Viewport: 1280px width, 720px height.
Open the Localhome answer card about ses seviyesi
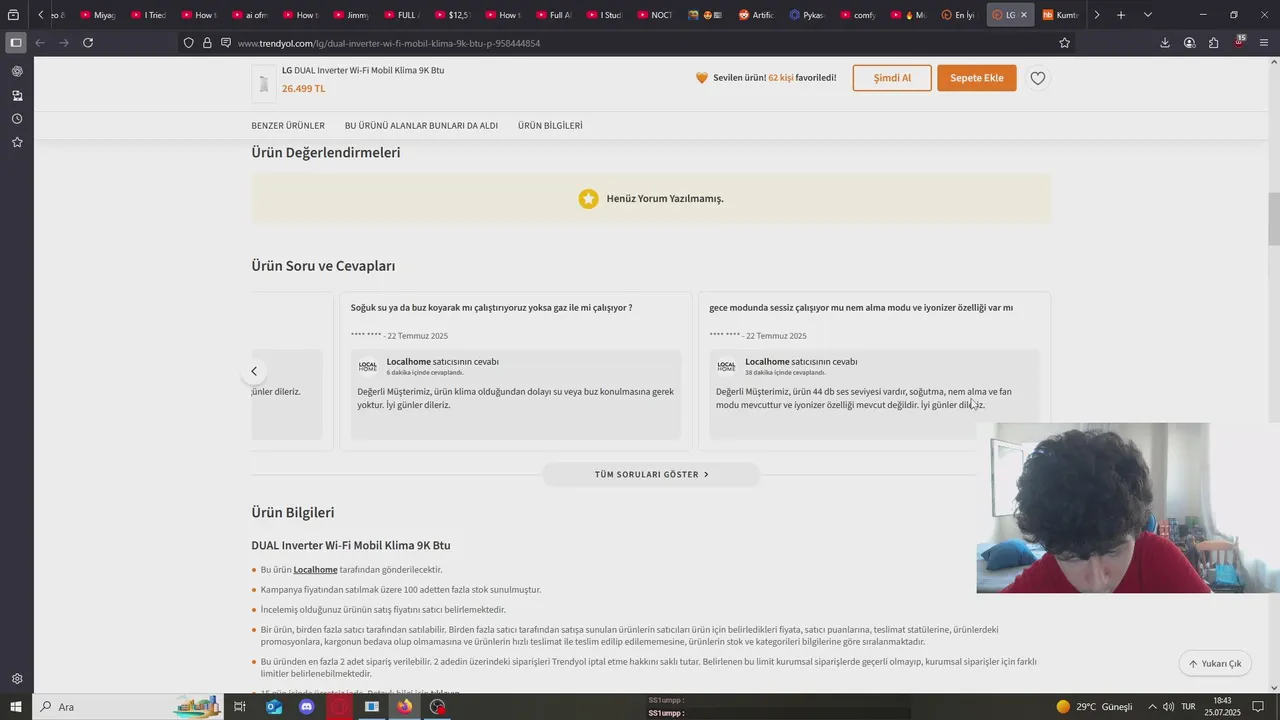pos(875,394)
